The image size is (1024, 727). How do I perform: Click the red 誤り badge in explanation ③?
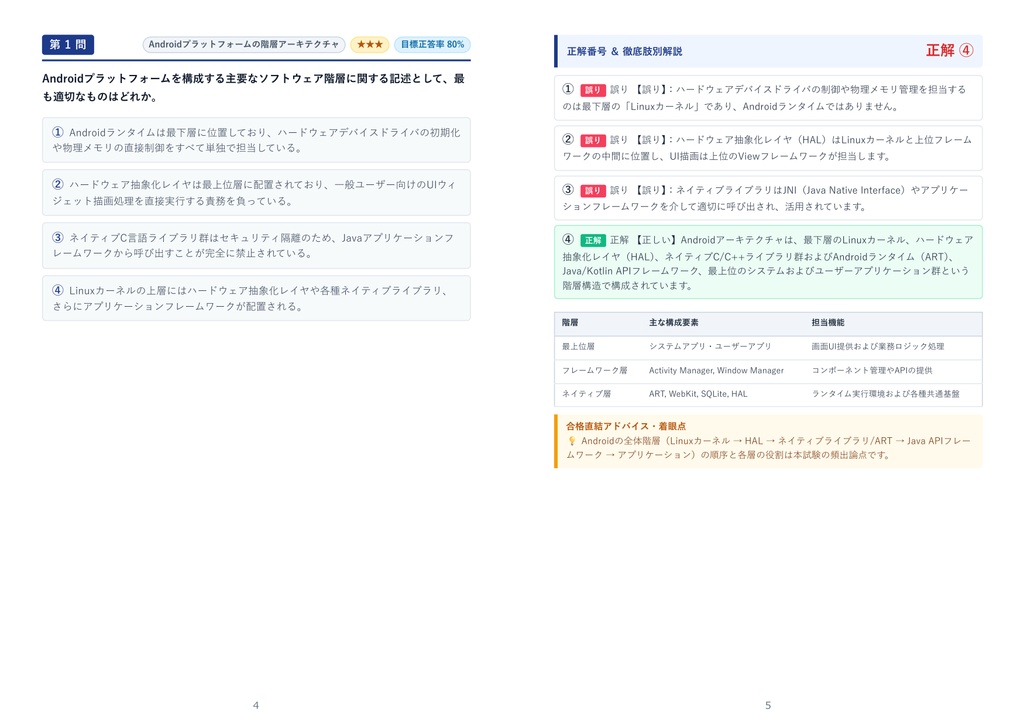pos(592,191)
